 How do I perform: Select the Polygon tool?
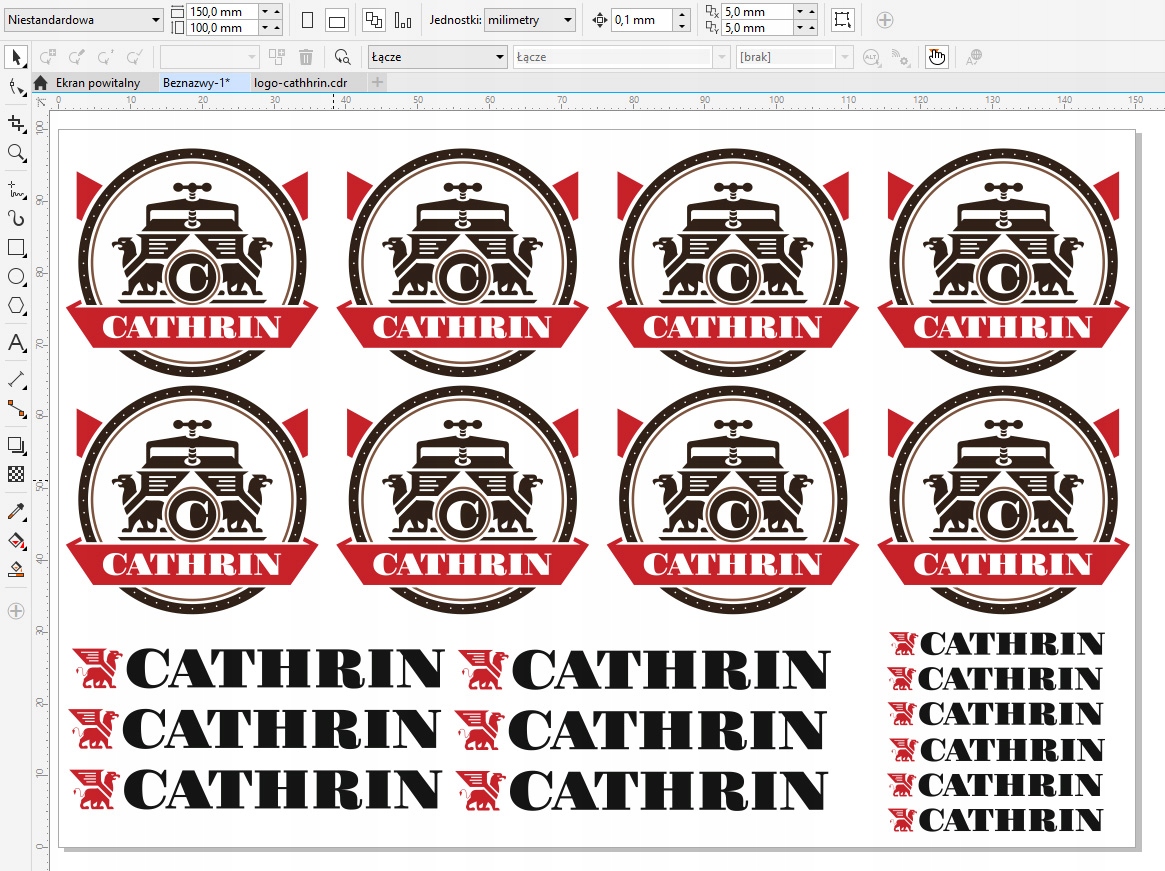click(15, 306)
